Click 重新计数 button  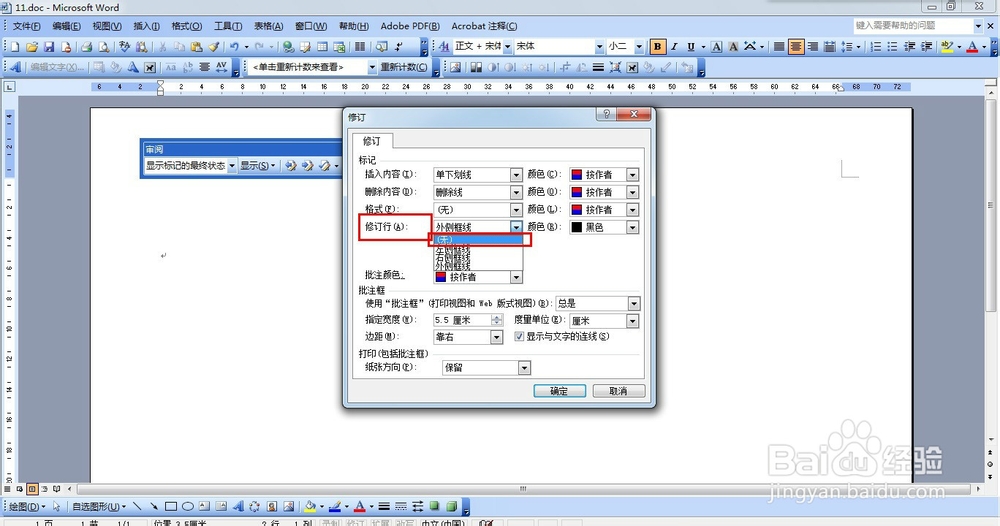404,67
